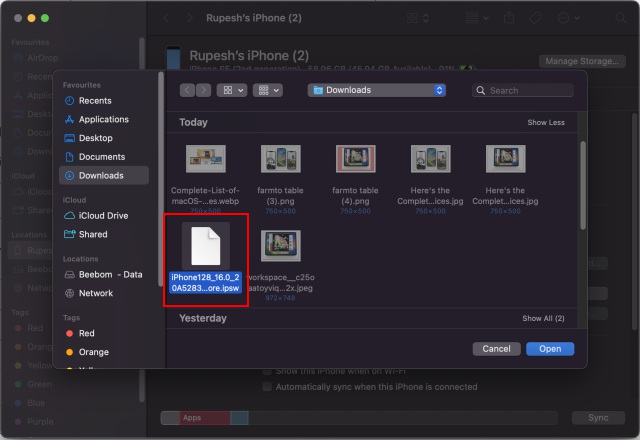
Task: Switch Finder view mode control
Action: (418, 18)
